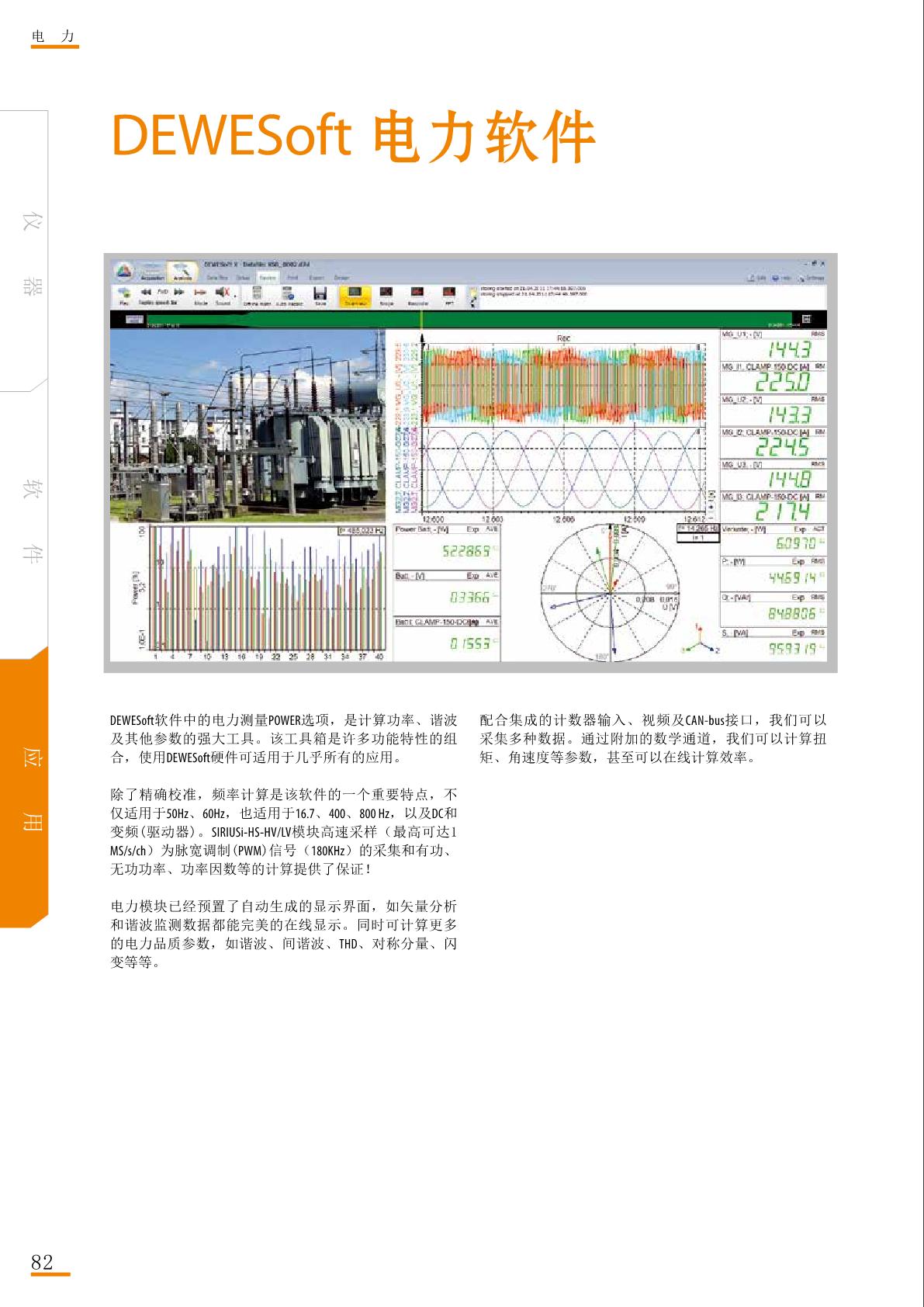The height and width of the screenshot is (1307, 924).
Task: Click the digital meter reading 225.0
Action: coord(784,381)
